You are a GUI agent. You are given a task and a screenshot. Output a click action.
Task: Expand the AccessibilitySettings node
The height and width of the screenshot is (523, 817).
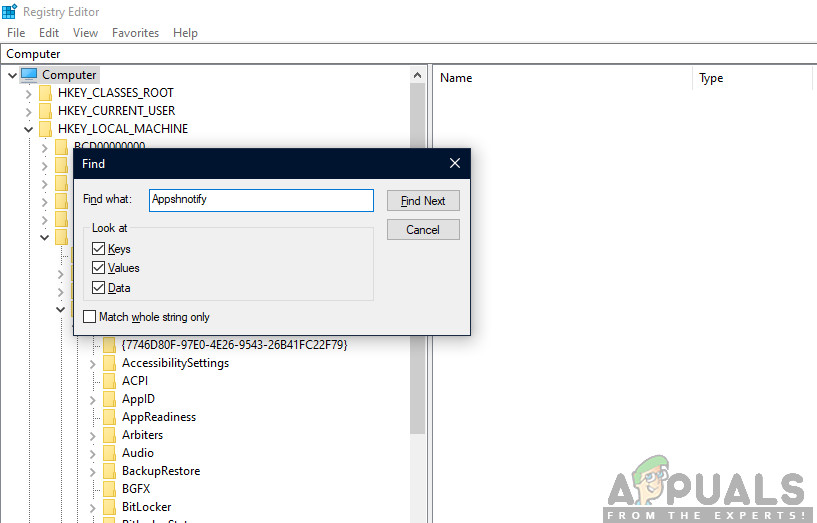click(x=93, y=364)
